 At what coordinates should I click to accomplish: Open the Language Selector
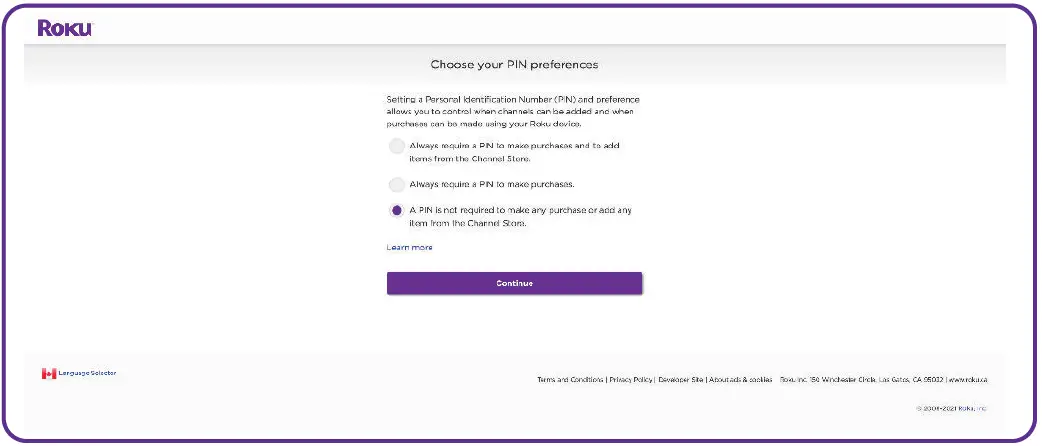[87, 373]
